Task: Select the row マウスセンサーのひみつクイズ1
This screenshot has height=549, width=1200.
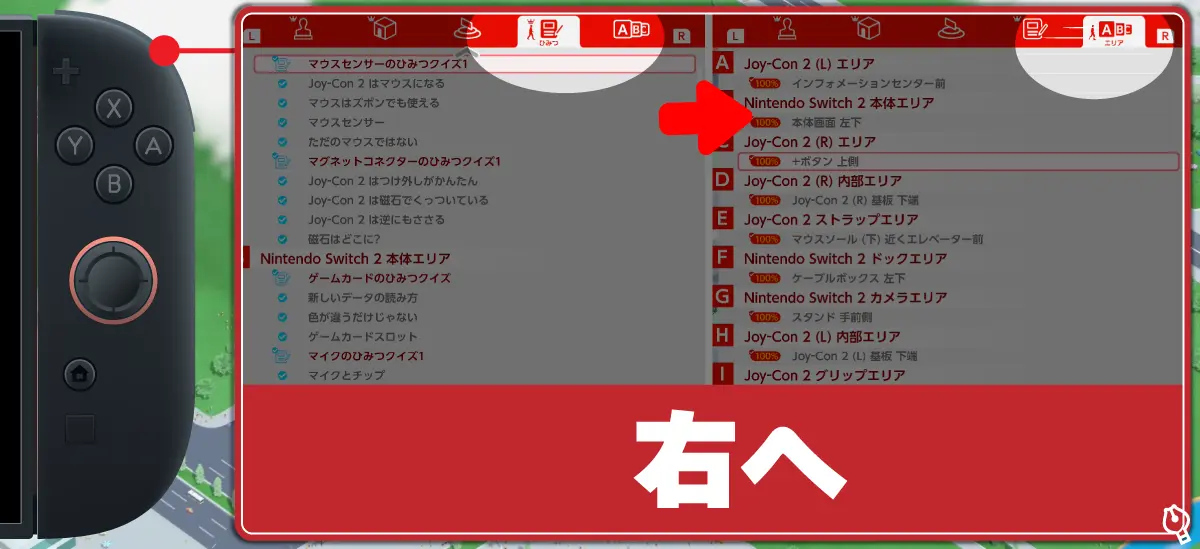Action: [x=474, y=64]
